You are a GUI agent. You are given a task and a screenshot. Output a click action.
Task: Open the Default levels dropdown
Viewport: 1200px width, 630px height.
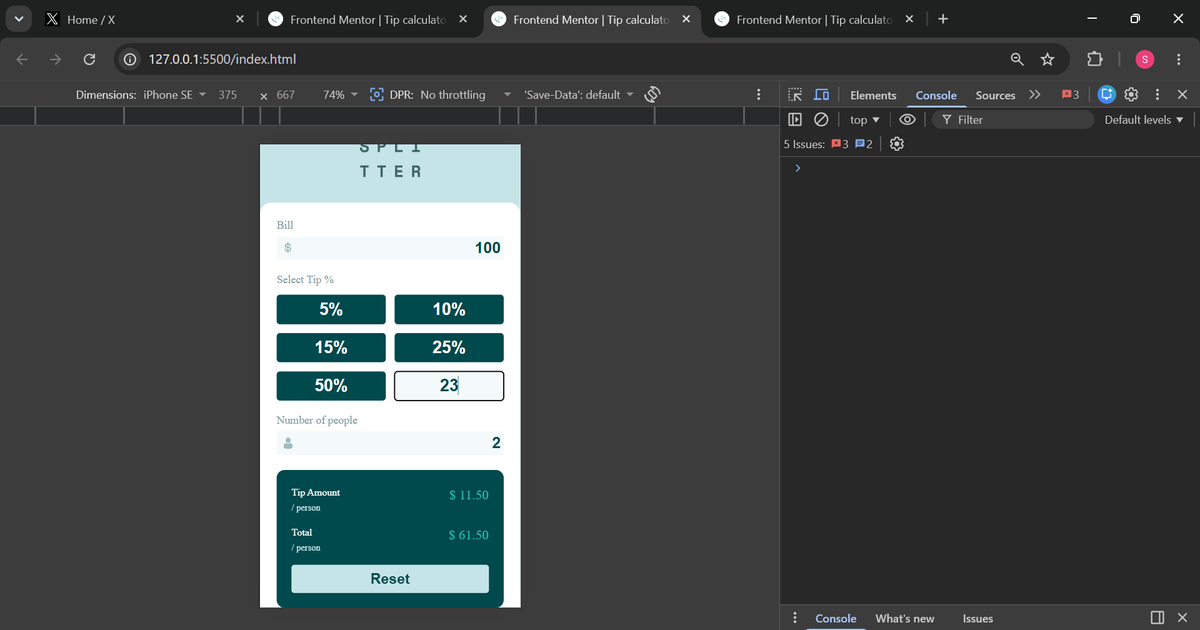click(1143, 119)
